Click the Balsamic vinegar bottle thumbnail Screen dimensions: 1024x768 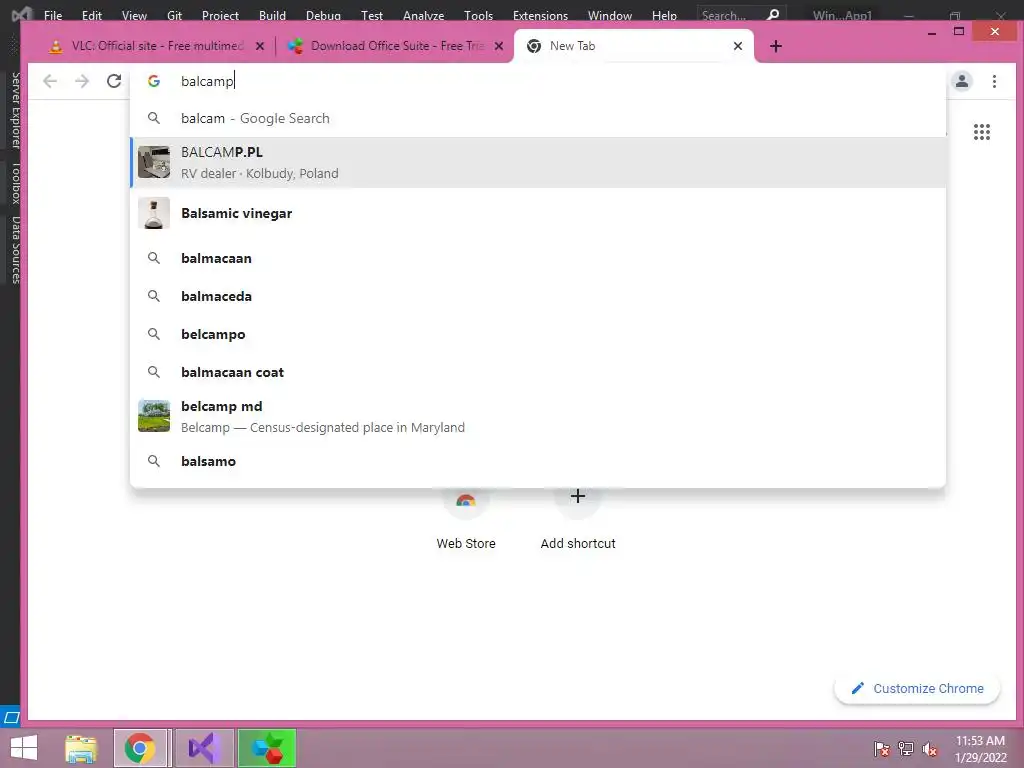point(154,213)
